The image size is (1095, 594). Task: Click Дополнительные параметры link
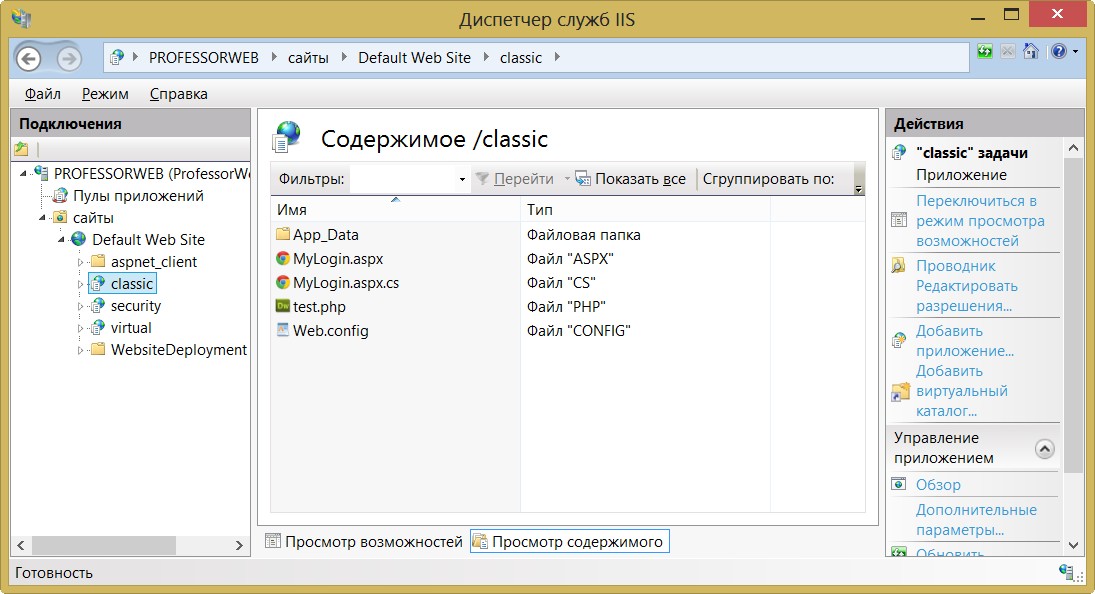976,520
